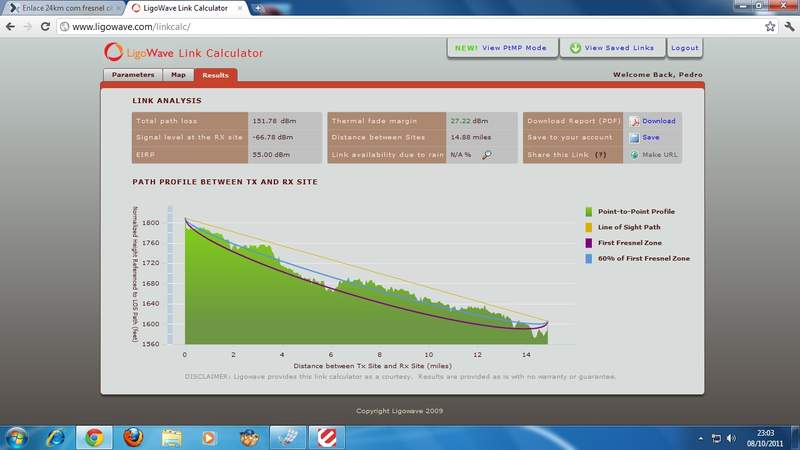Image resolution: width=800 pixels, height=450 pixels.
Task: Switch to the Map tab
Action: 178,74
